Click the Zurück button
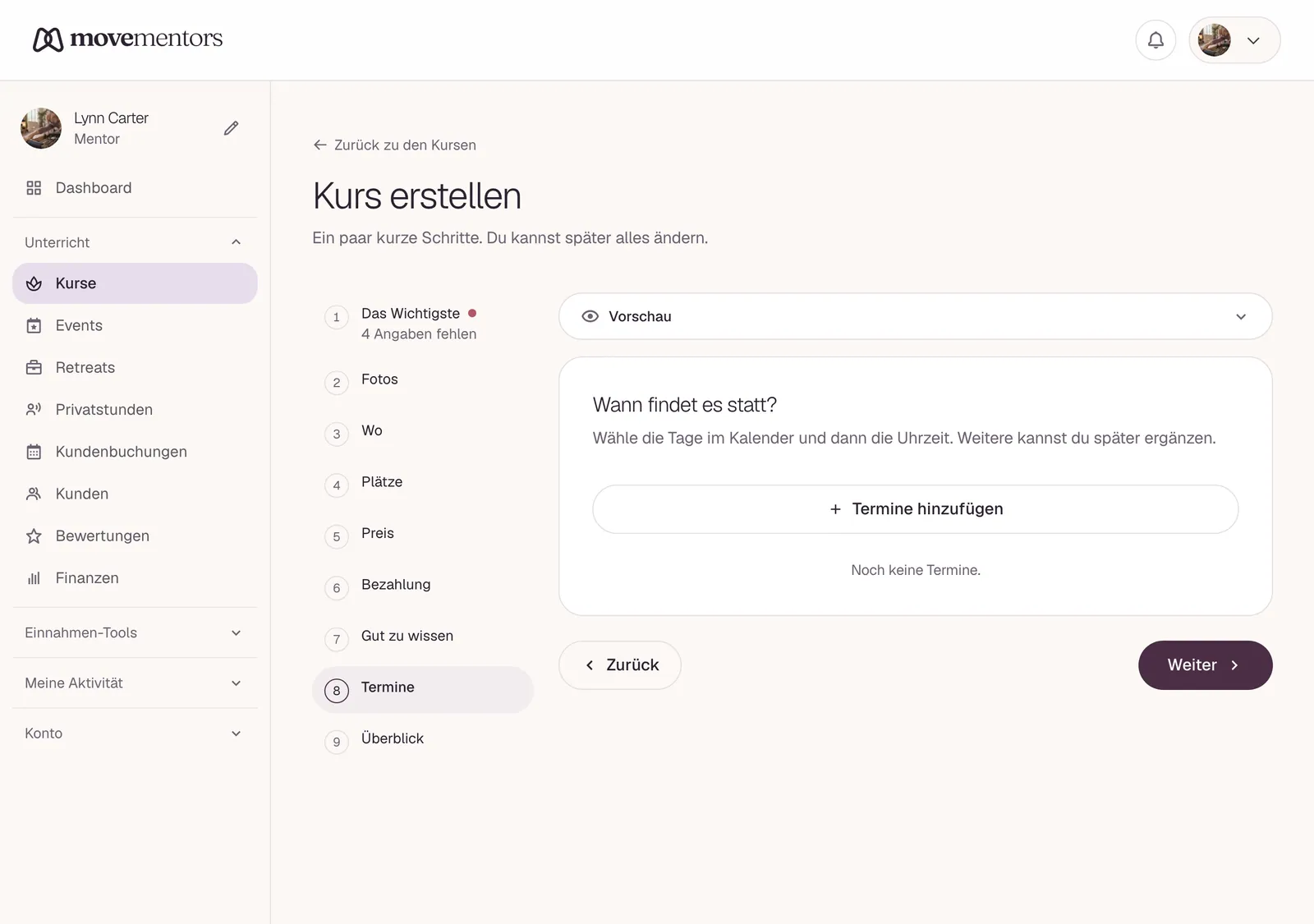Viewport: 1314px width, 924px height. pyautogui.click(x=620, y=665)
